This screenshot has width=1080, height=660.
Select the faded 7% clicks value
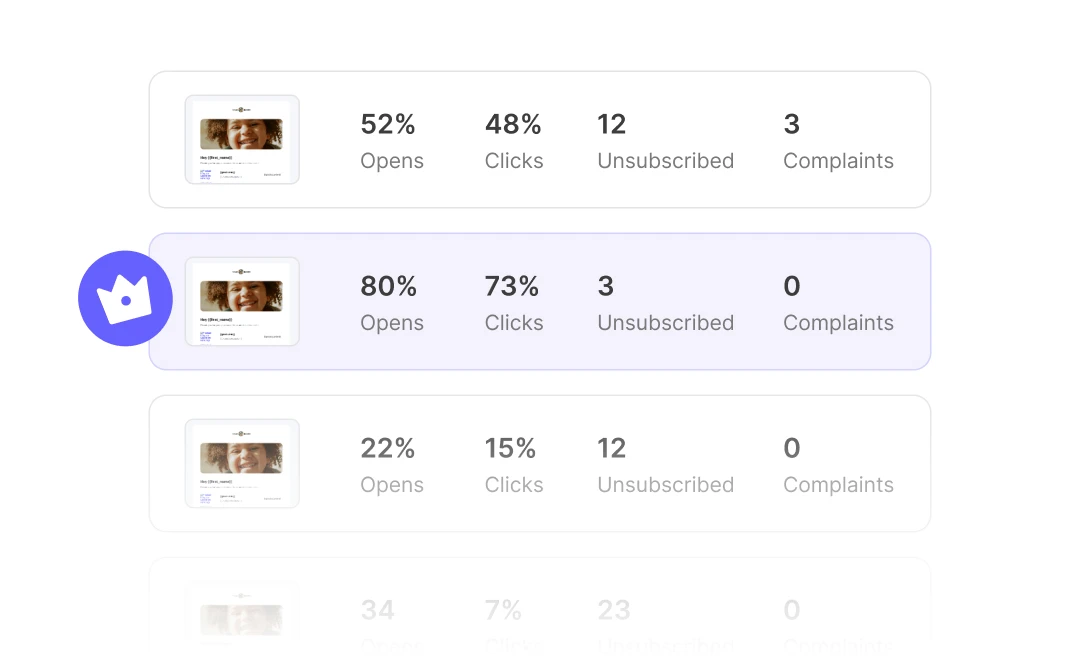(x=503, y=610)
